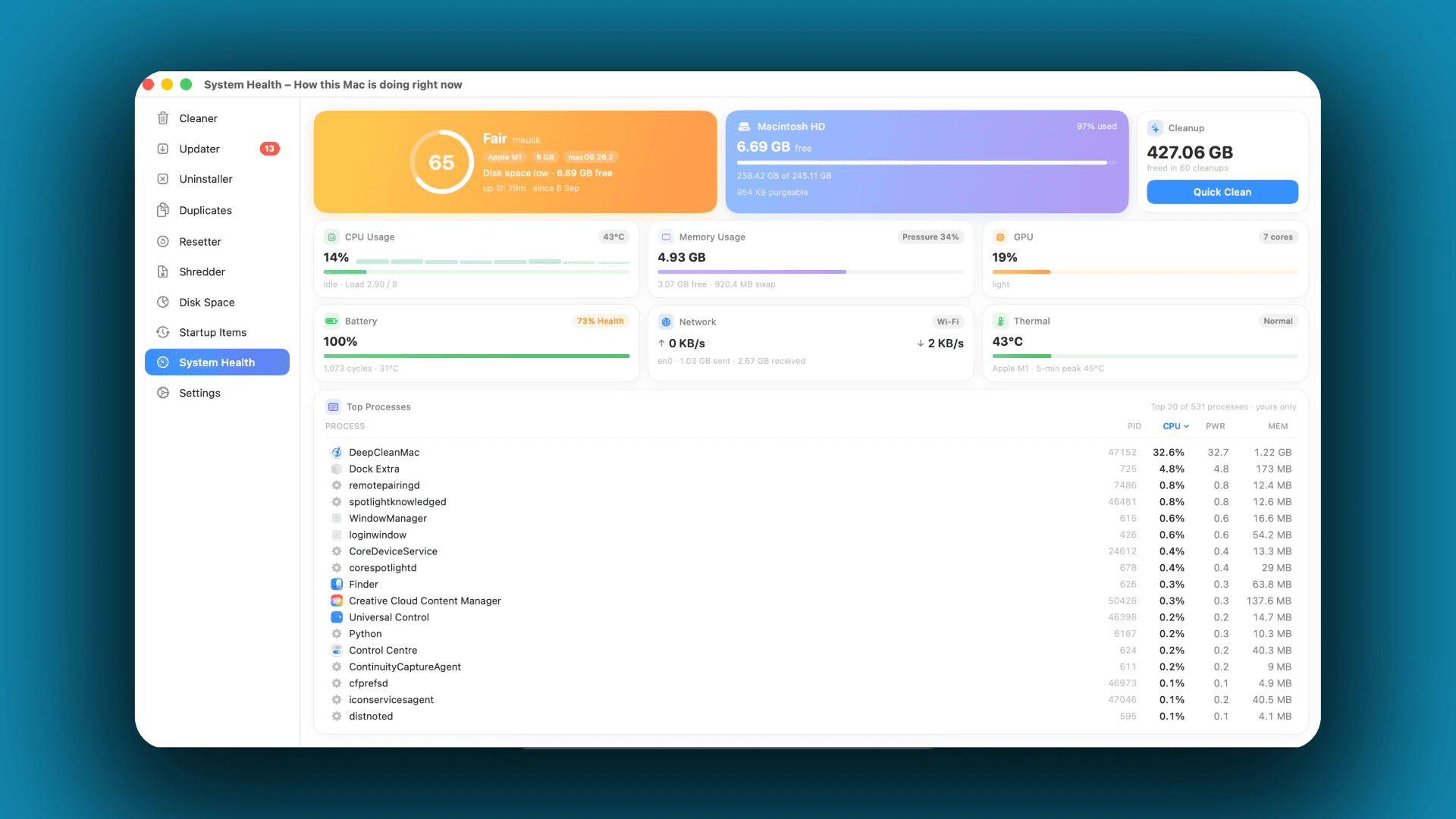Click the orange GPU card icon
This screenshot has height=819, width=1456.
[1000, 237]
